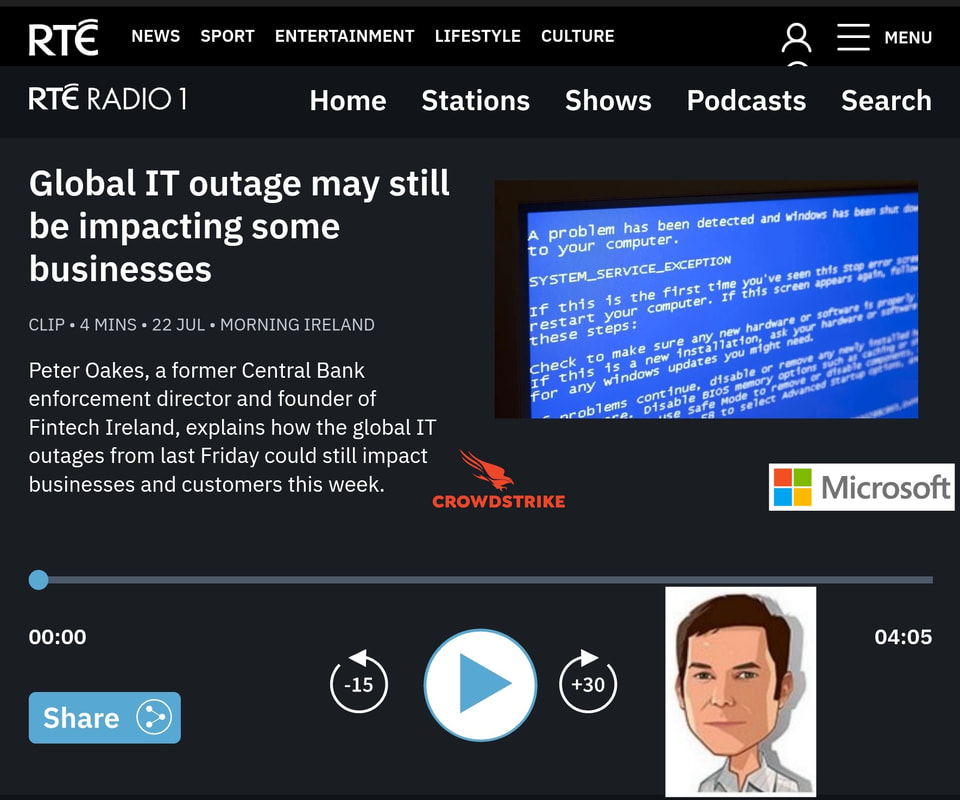The image size is (960, 800).
Task: Click the headline 'Global IT outage may still be impacting some businesses'
Action: point(239,226)
